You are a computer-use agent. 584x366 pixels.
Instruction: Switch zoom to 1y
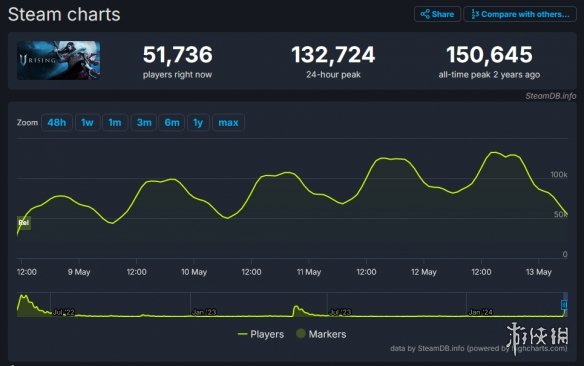pyautogui.click(x=198, y=122)
